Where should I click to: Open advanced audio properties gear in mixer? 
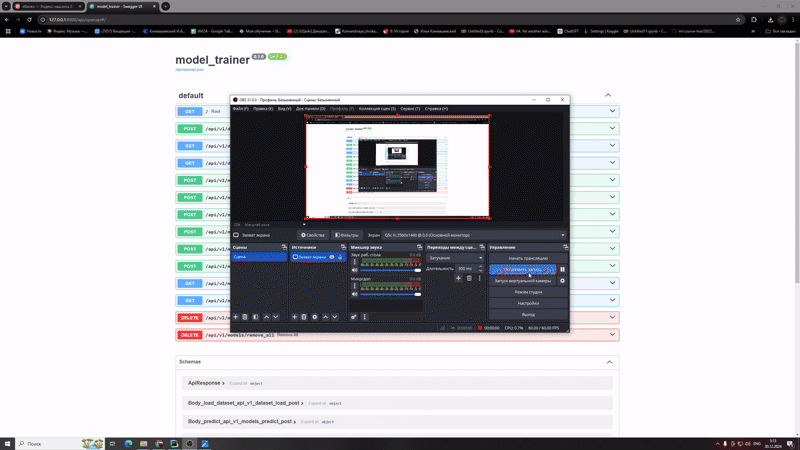[x=354, y=317]
